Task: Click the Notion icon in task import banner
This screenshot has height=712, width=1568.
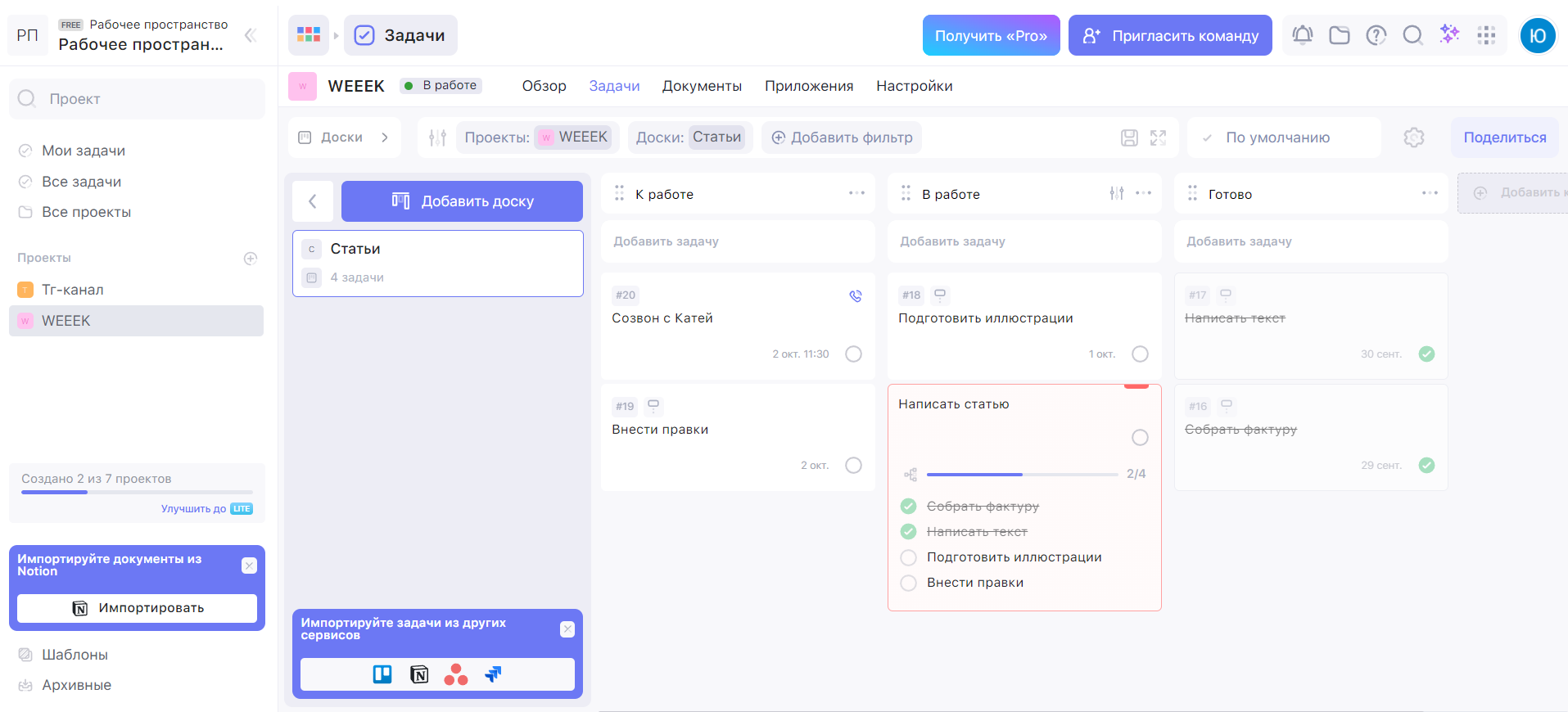Action: point(419,674)
